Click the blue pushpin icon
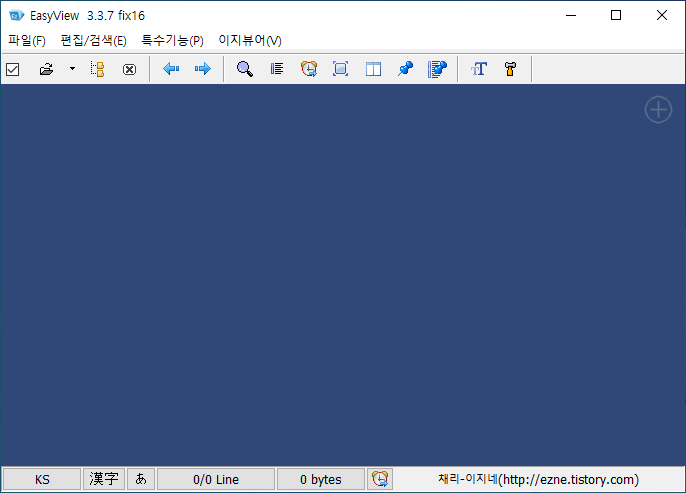This screenshot has height=493, width=686. point(405,69)
